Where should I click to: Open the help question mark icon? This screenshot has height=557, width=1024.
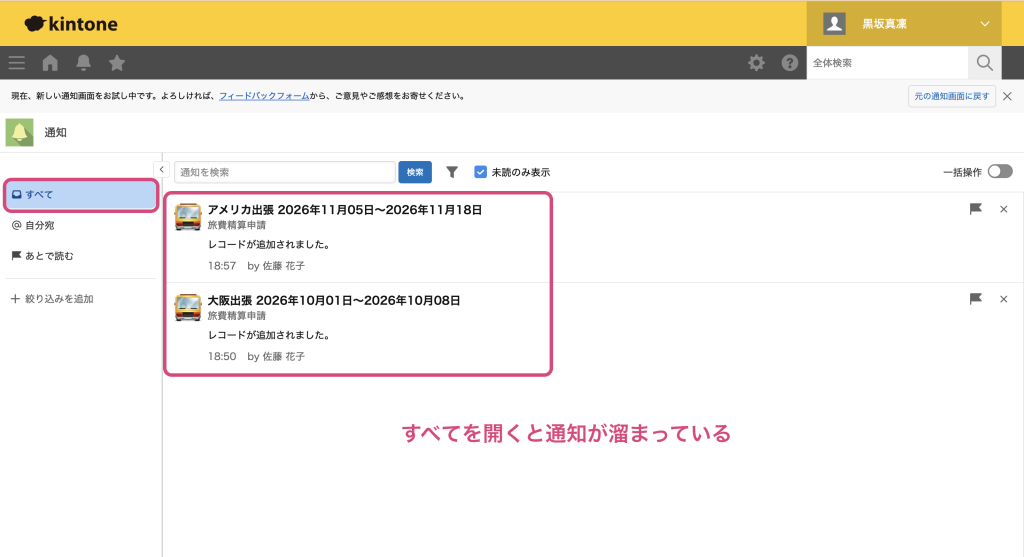point(790,63)
